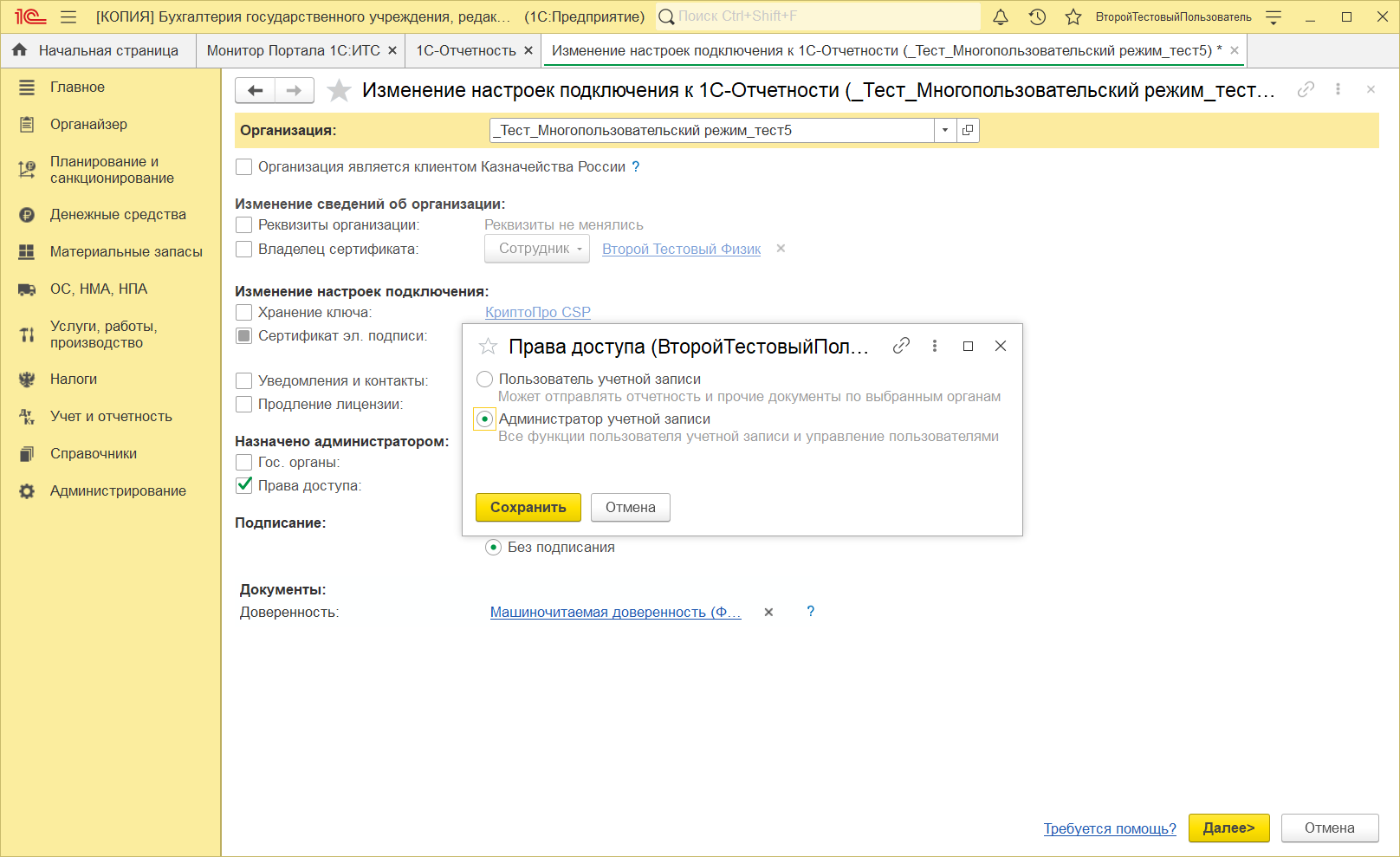Click the organization name field
Viewport: 1400px width, 857px height.
pos(712,130)
